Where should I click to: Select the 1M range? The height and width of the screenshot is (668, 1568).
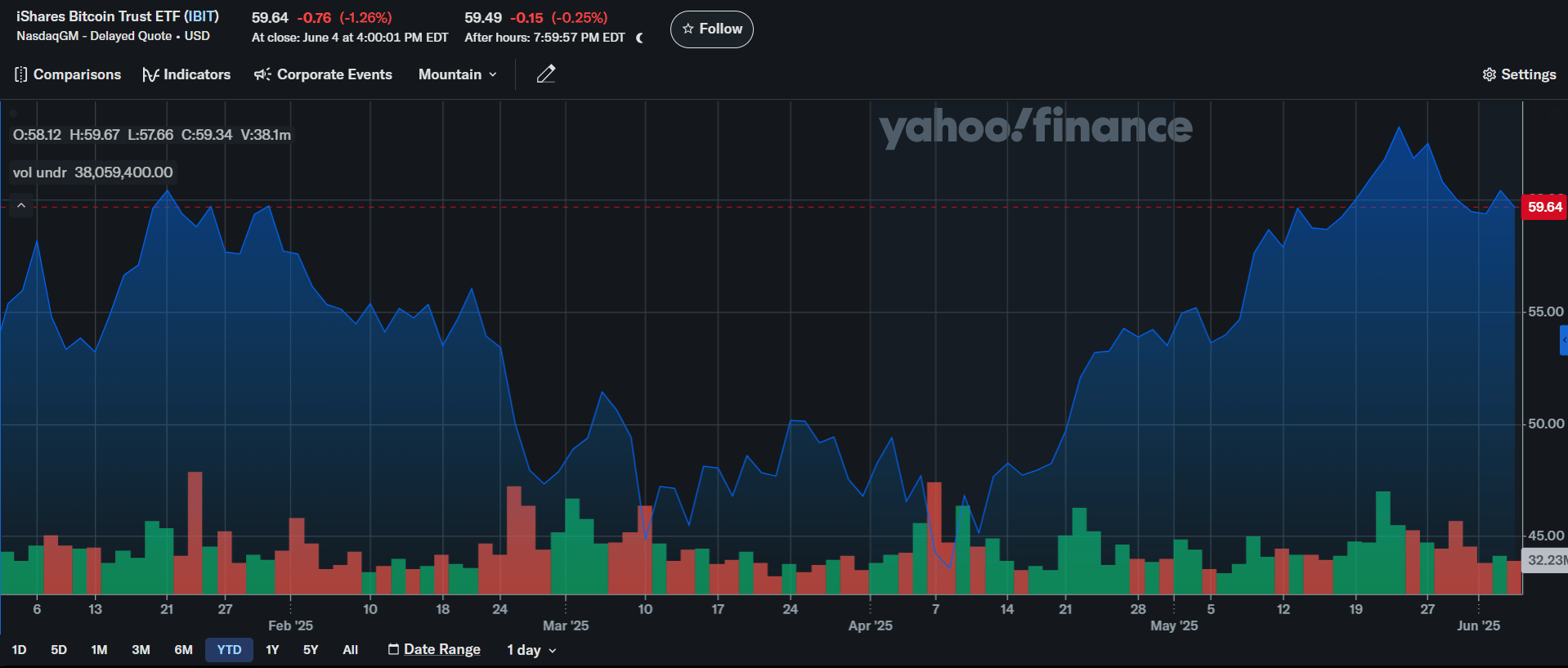pos(99,650)
